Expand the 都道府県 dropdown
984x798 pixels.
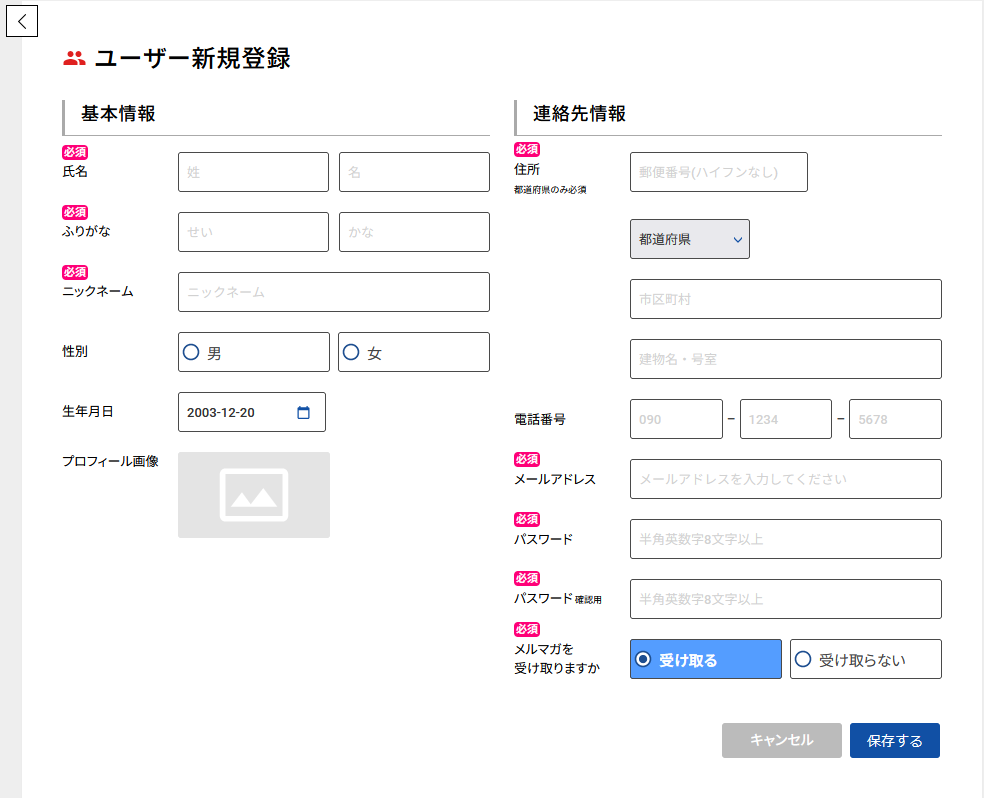[689, 239]
